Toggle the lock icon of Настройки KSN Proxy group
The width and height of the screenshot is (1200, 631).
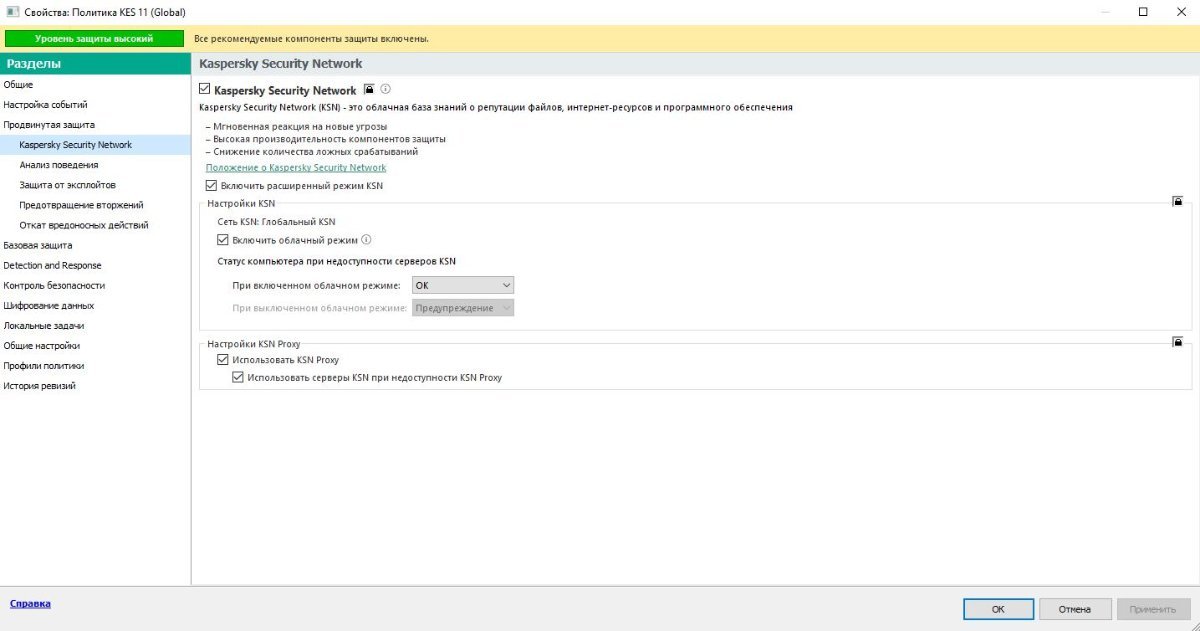[x=1178, y=342]
